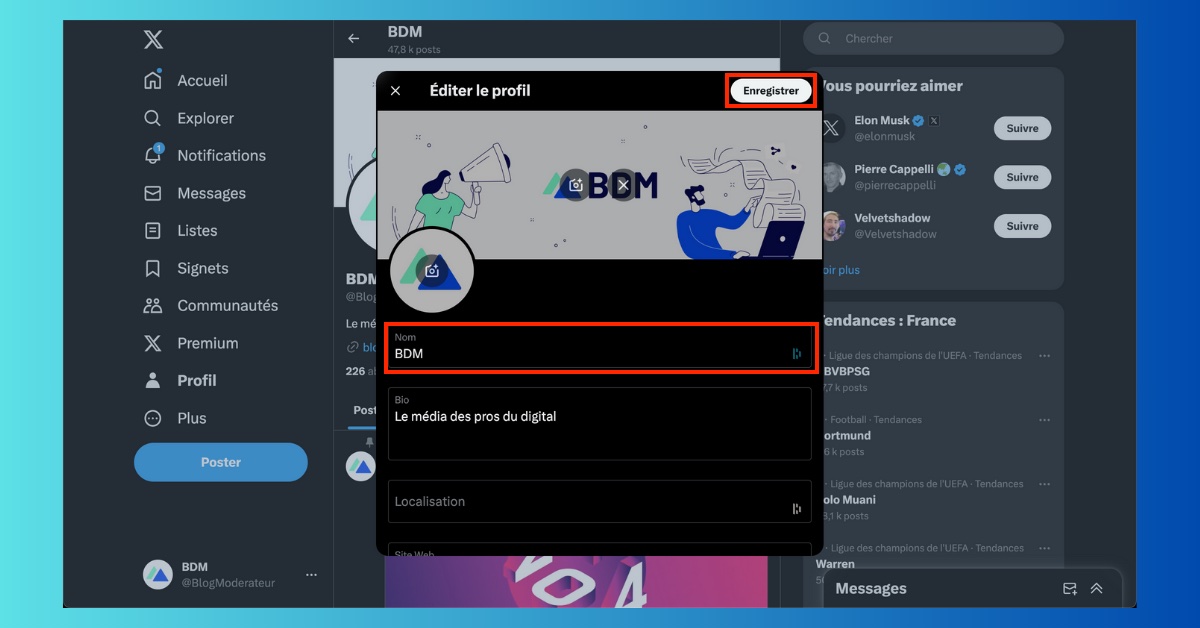Image resolution: width=1200 pixels, height=628 pixels.
Task: Follow Velvetshadow with Suivre button
Action: pyautogui.click(x=1022, y=226)
